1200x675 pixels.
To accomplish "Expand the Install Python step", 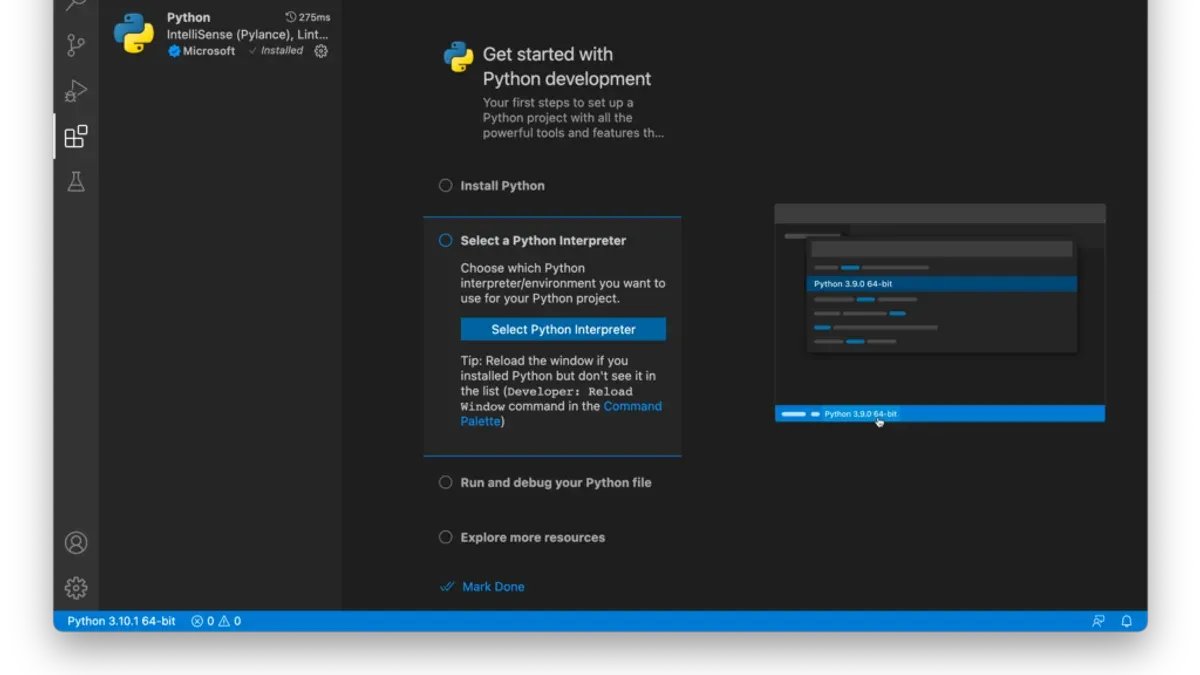I will 502,186.
